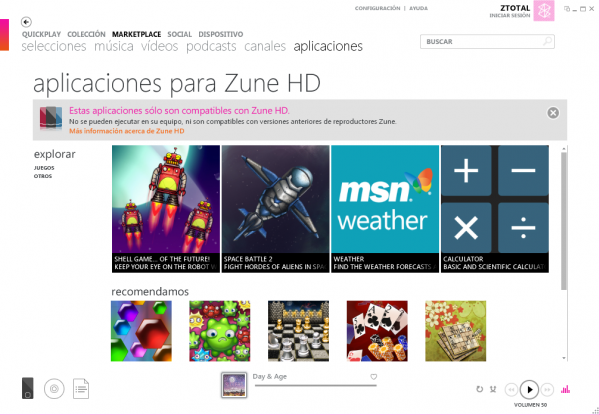The image size is (600, 415).
Task: Switch to the música tab
Action: (x=114, y=46)
